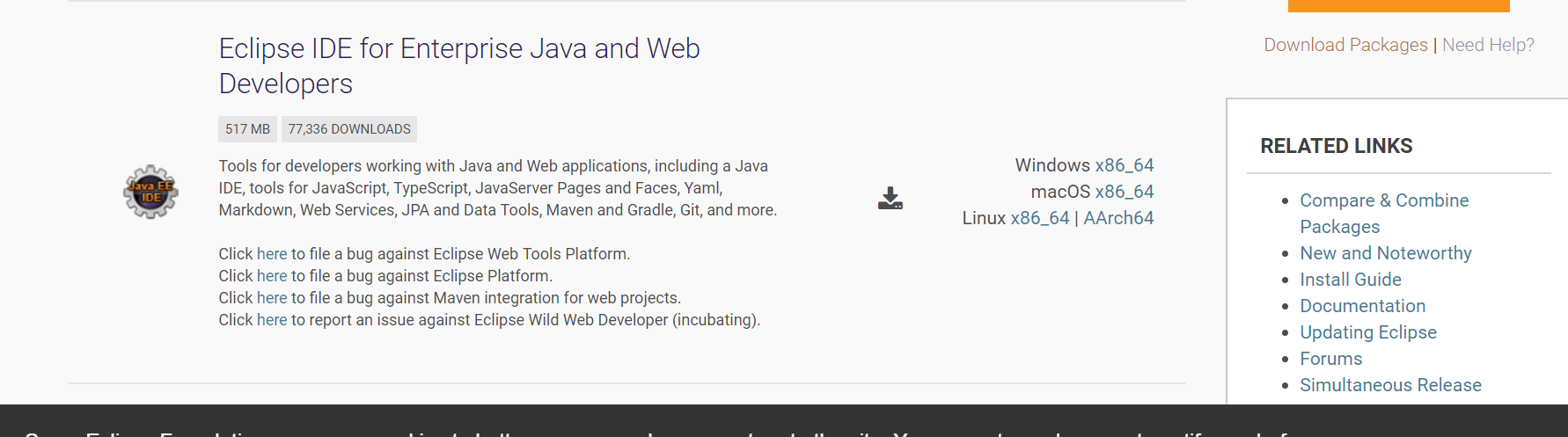Follow here link for Eclipse Platform bug
This screenshot has height=437, width=1568.
[x=272, y=276]
